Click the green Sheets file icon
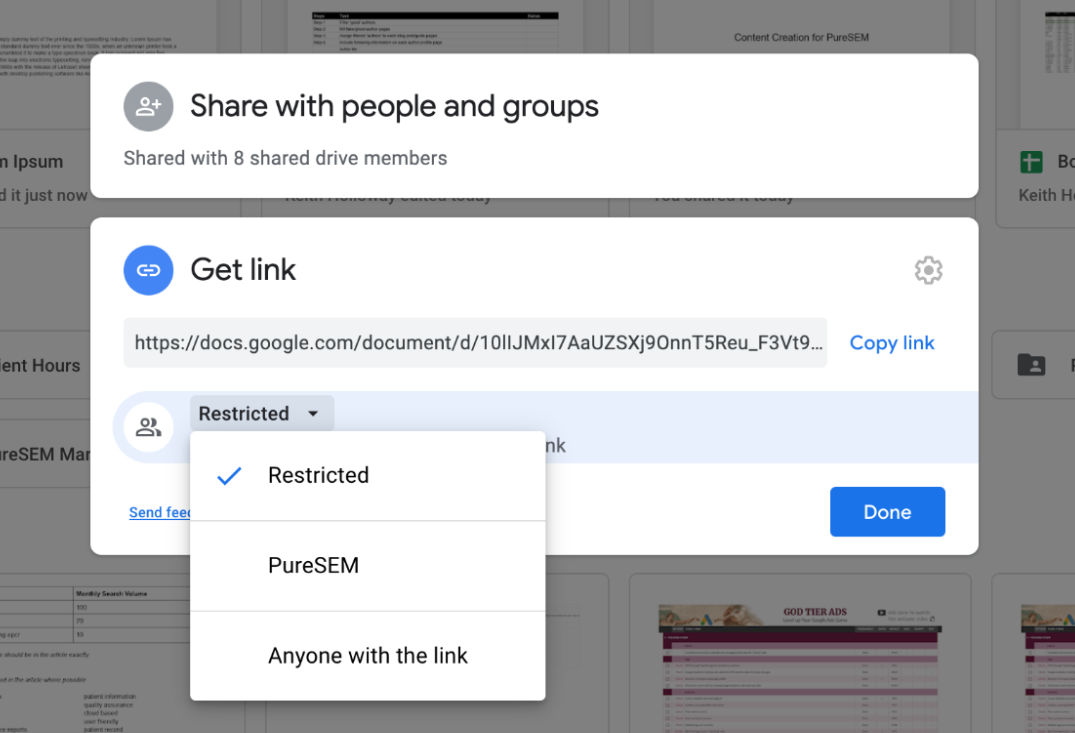Image resolution: width=1075 pixels, height=733 pixels. tap(1031, 162)
